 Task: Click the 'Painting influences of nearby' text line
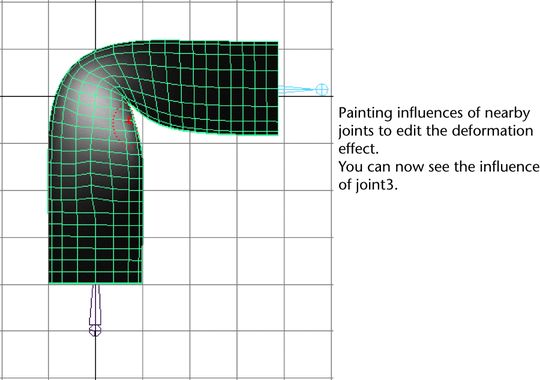(x=434, y=113)
